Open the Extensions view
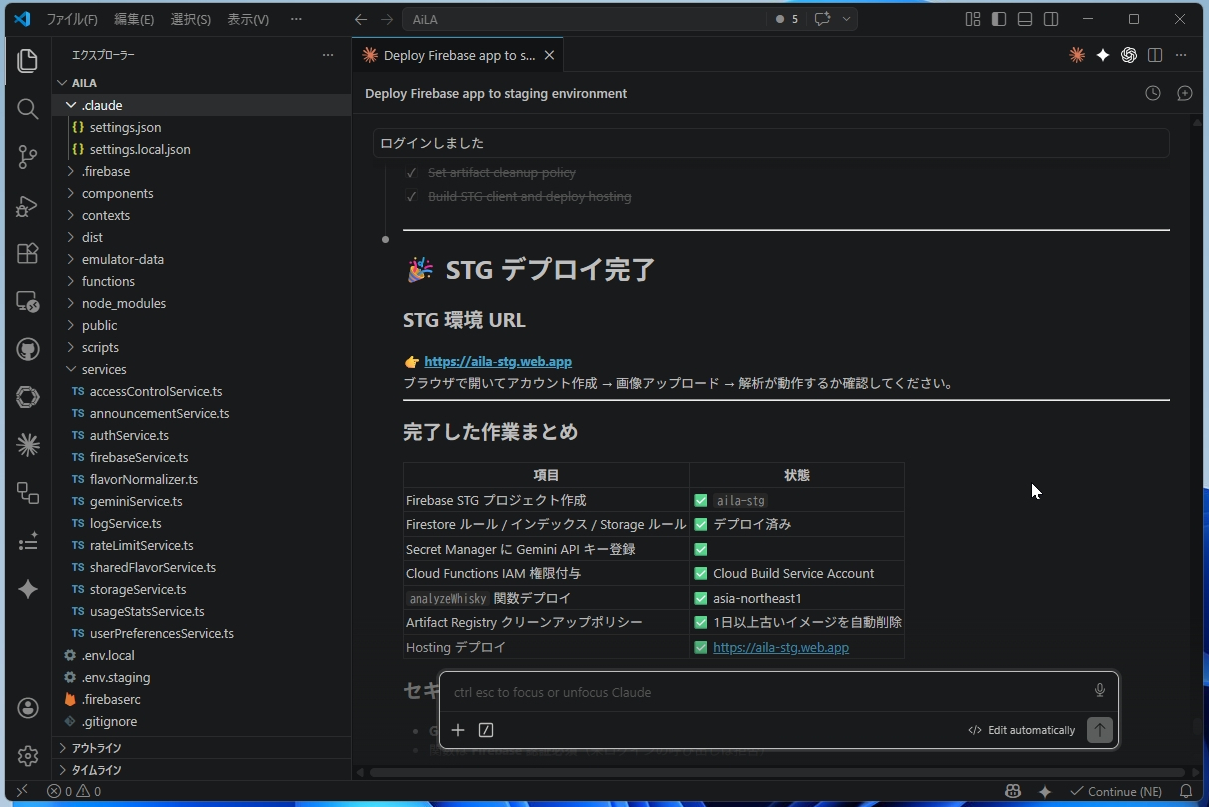1209x807 pixels. point(27,253)
